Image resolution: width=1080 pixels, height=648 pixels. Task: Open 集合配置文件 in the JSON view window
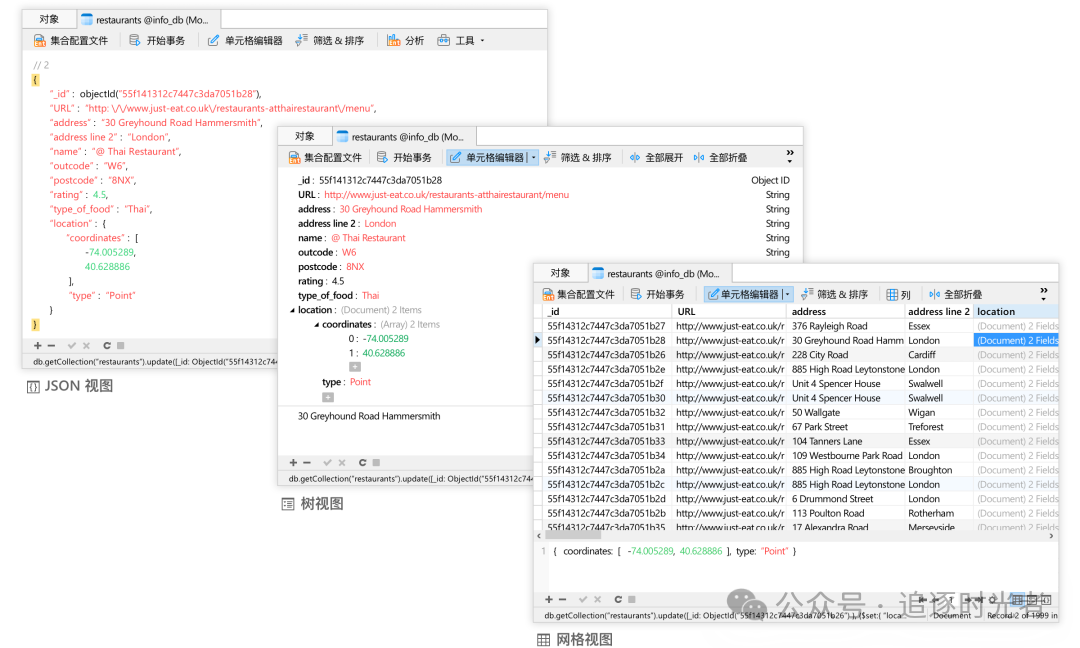coord(71,41)
